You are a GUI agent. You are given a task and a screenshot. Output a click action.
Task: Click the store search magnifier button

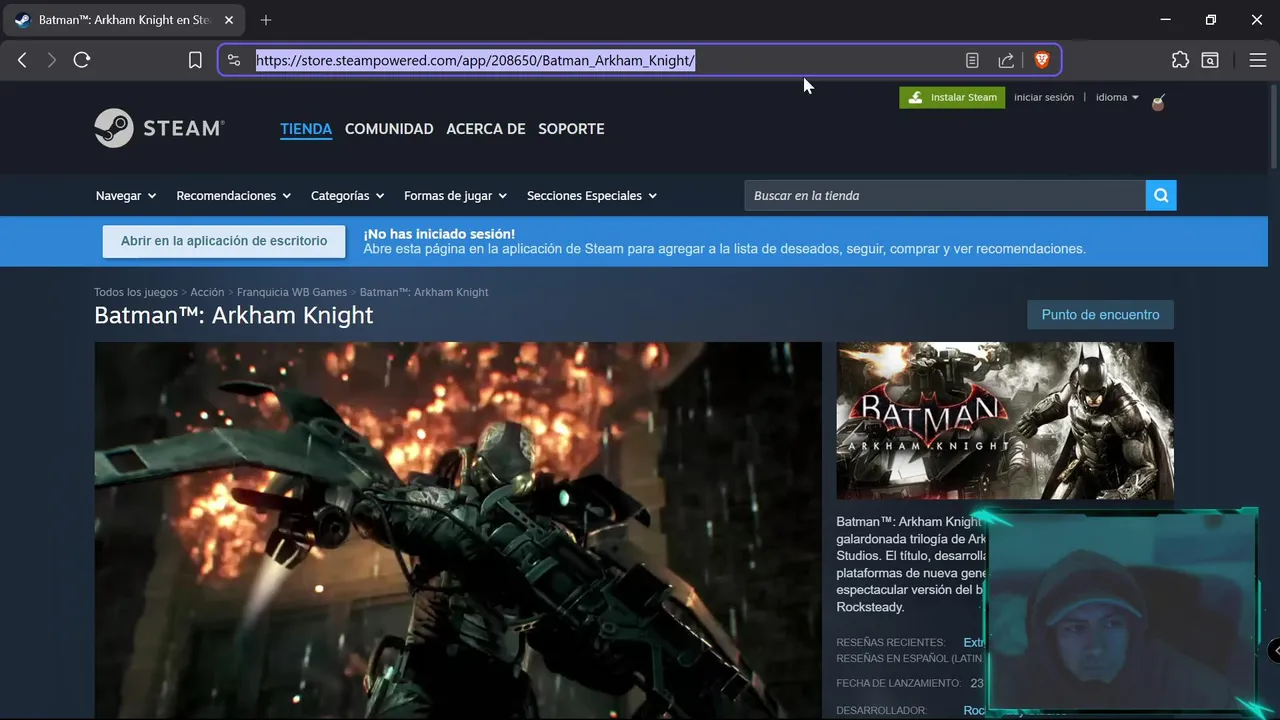(x=1161, y=195)
